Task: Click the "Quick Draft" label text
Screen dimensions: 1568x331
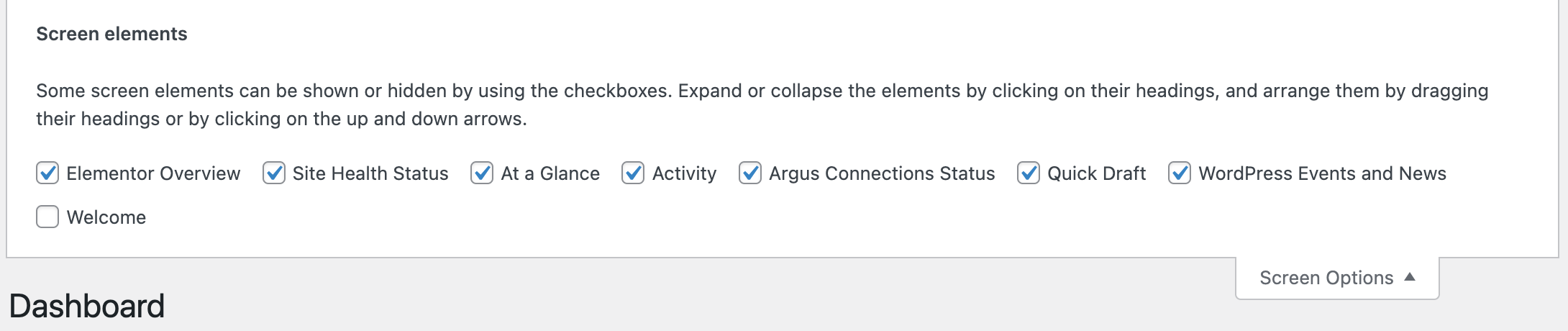Action: click(x=1096, y=173)
